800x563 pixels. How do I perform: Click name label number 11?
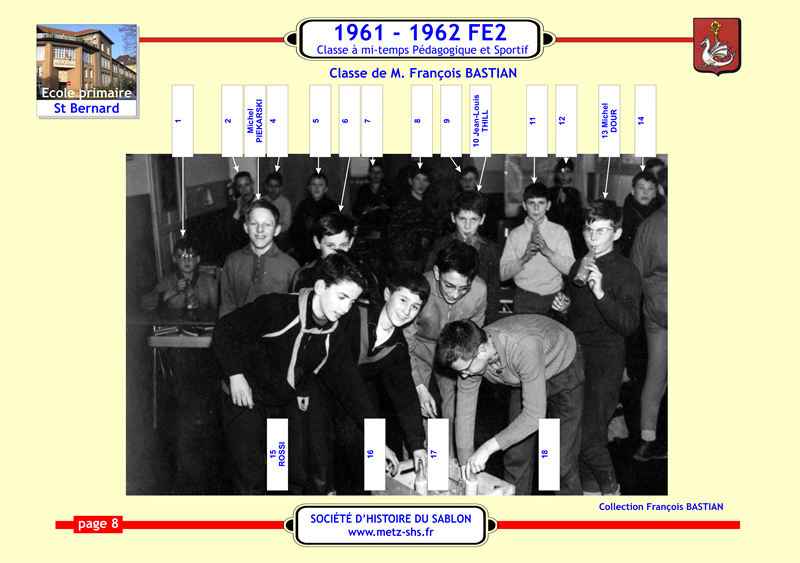pos(537,121)
